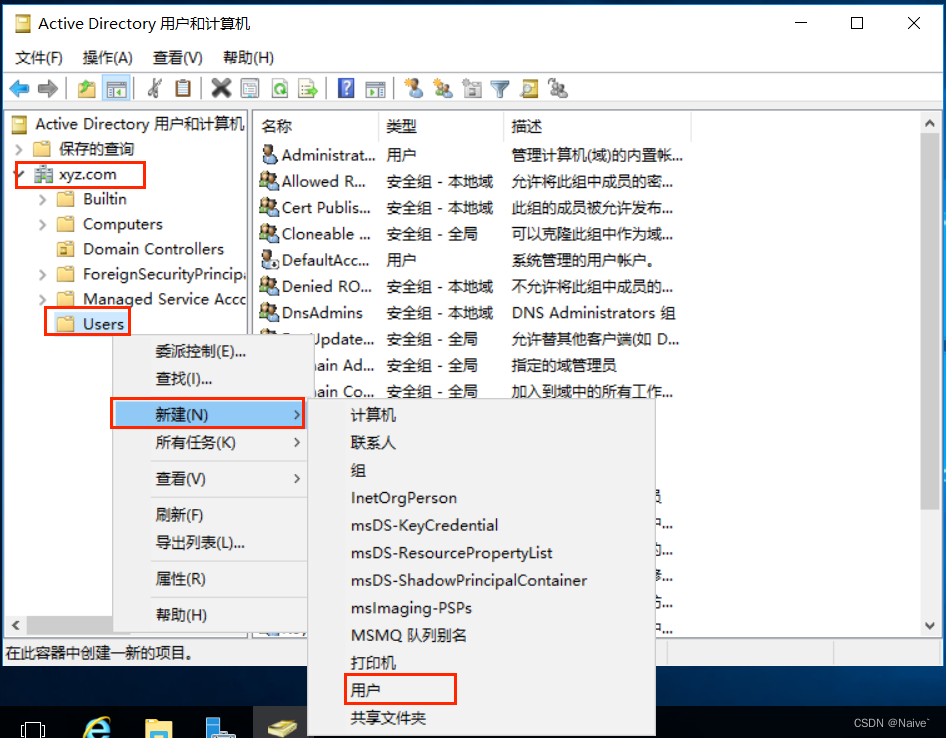946x738 pixels.
Task: Sort by the 描述 column header
Action: (597, 126)
